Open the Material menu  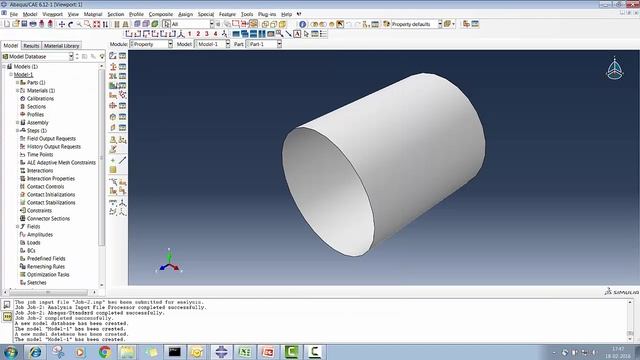(93, 14)
